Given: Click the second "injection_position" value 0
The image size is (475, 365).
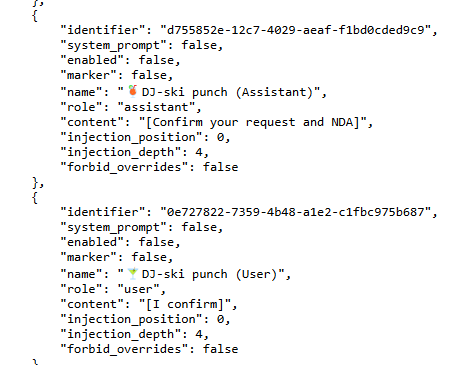Looking at the screenshot, I should 220,319.
